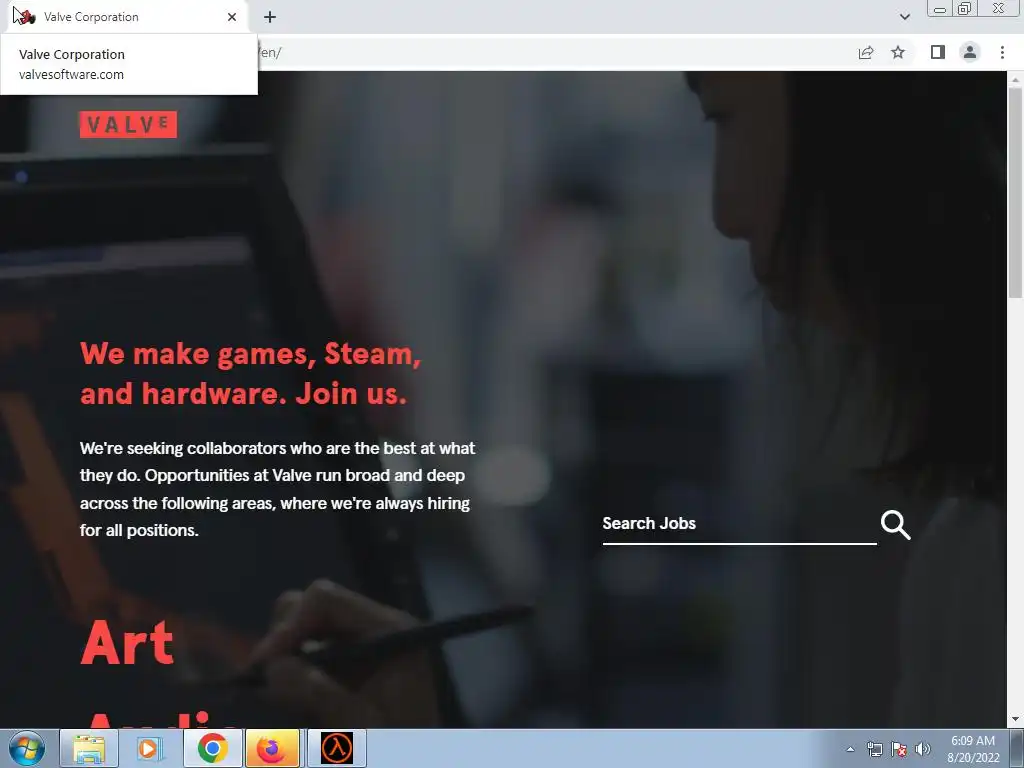Restore down the Chrome window
The height and width of the screenshot is (768, 1024).
965,8
